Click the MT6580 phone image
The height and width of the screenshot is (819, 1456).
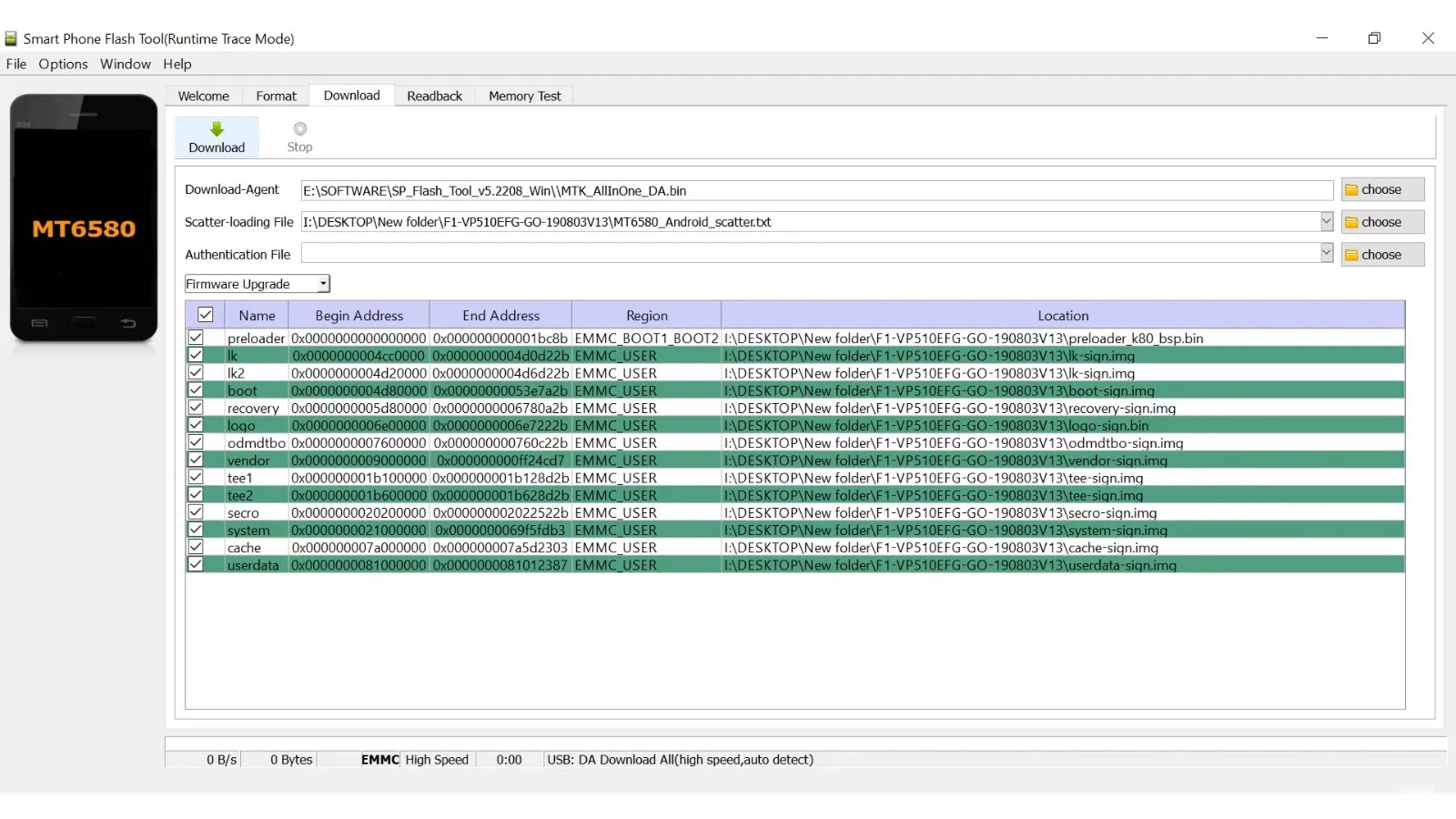(84, 218)
